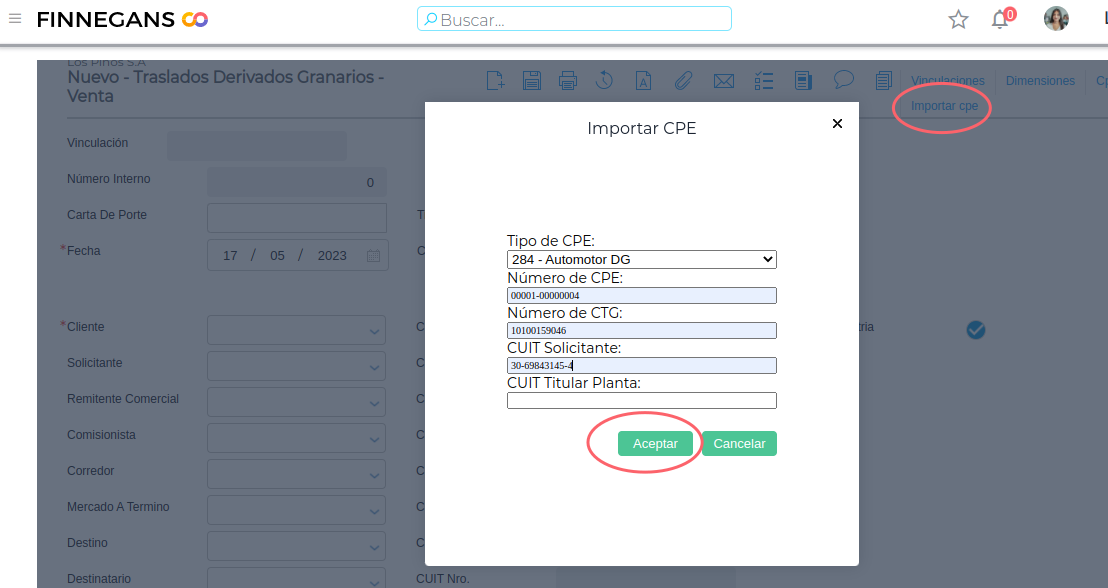Screen dimensions: 1108x588
Task: Click the favorites star icon
Action: (x=959, y=19)
